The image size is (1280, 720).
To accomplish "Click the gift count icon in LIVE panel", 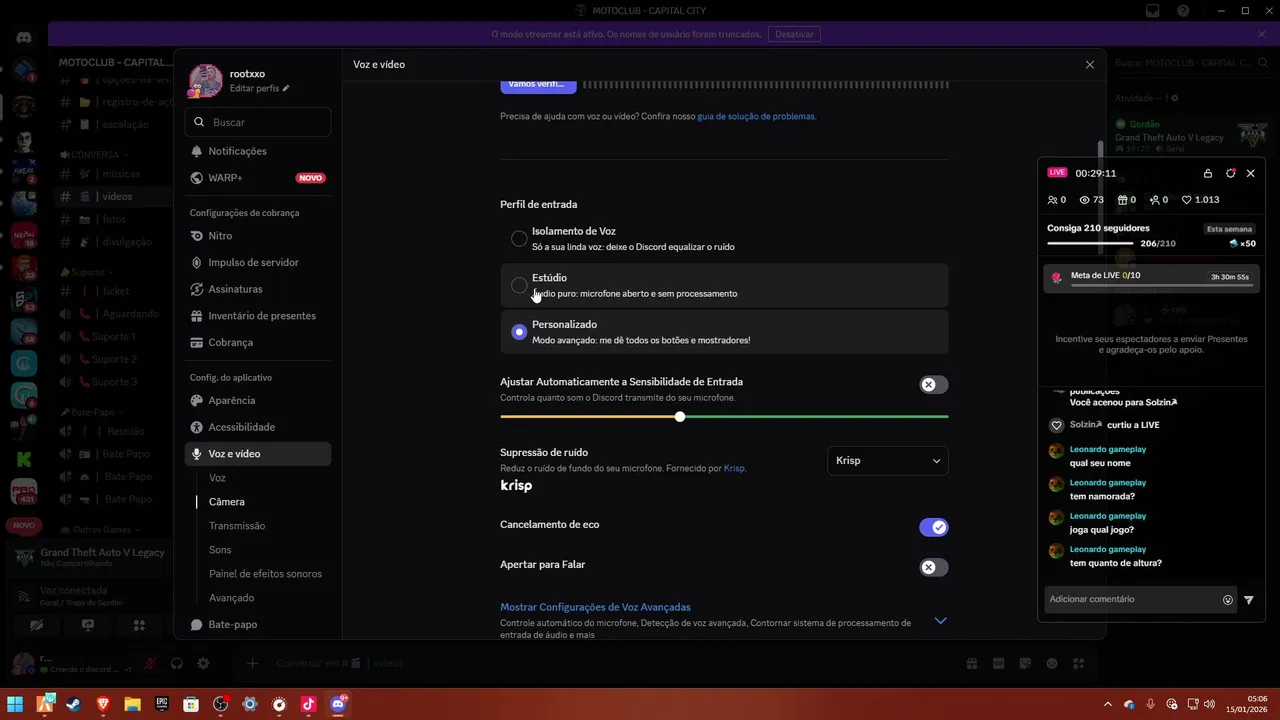I will click(1122, 200).
